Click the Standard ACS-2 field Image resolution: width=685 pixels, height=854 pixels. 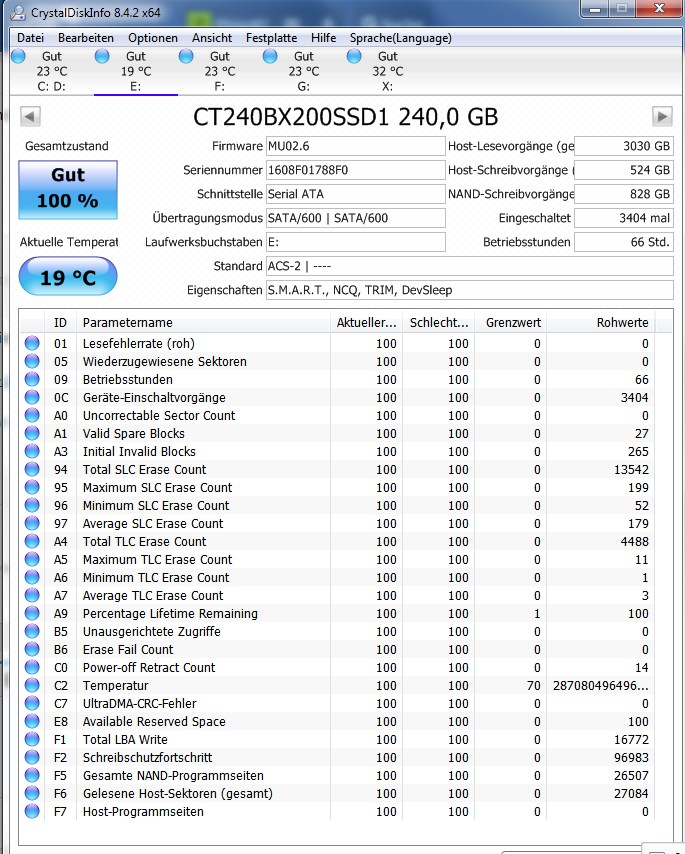point(470,266)
